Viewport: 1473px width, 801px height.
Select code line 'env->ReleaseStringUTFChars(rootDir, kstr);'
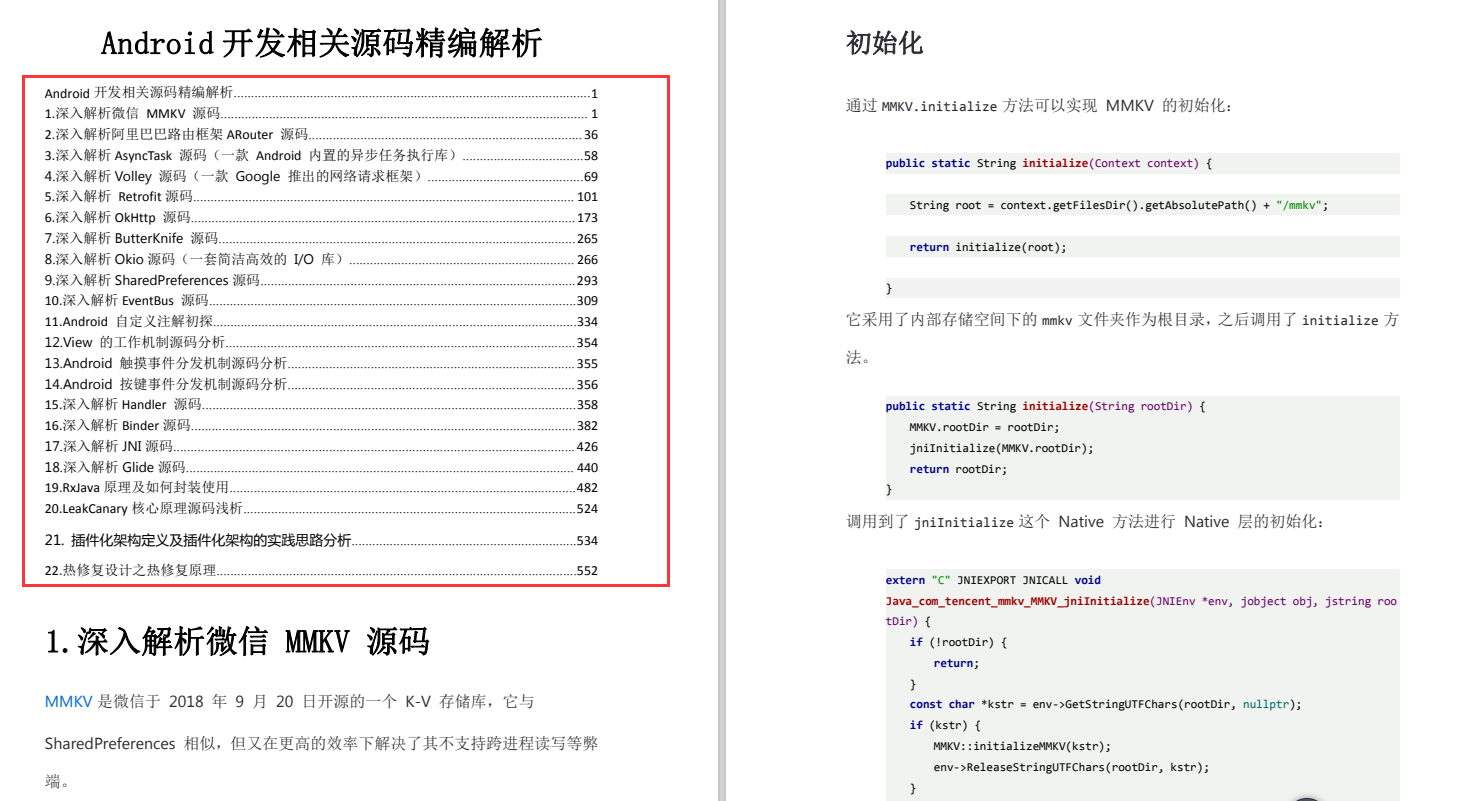pyautogui.click(x=1071, y=768)
